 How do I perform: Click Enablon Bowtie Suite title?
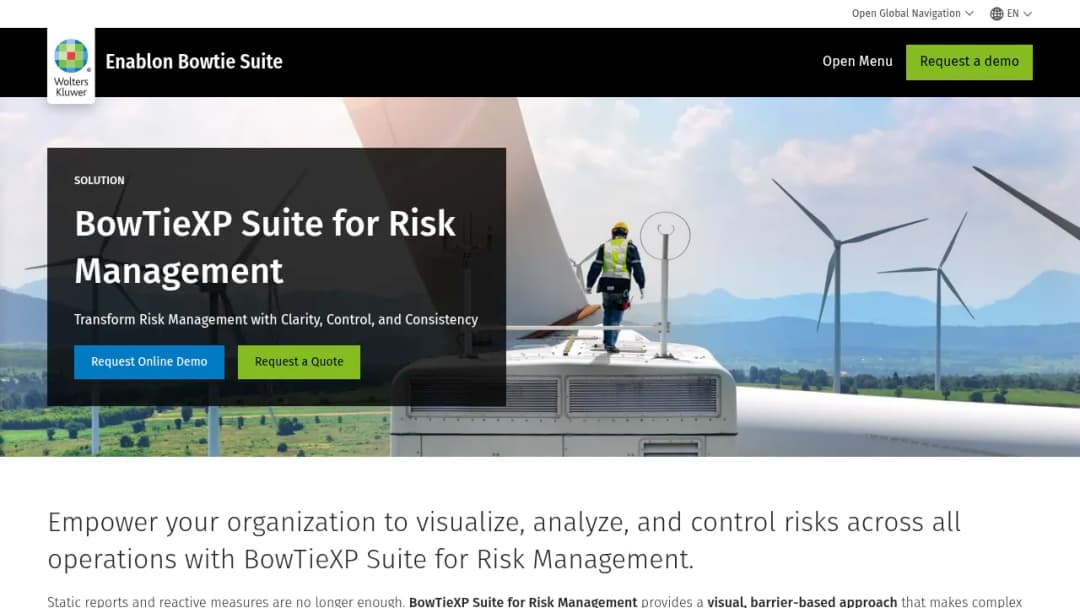(x=194, y=61)
